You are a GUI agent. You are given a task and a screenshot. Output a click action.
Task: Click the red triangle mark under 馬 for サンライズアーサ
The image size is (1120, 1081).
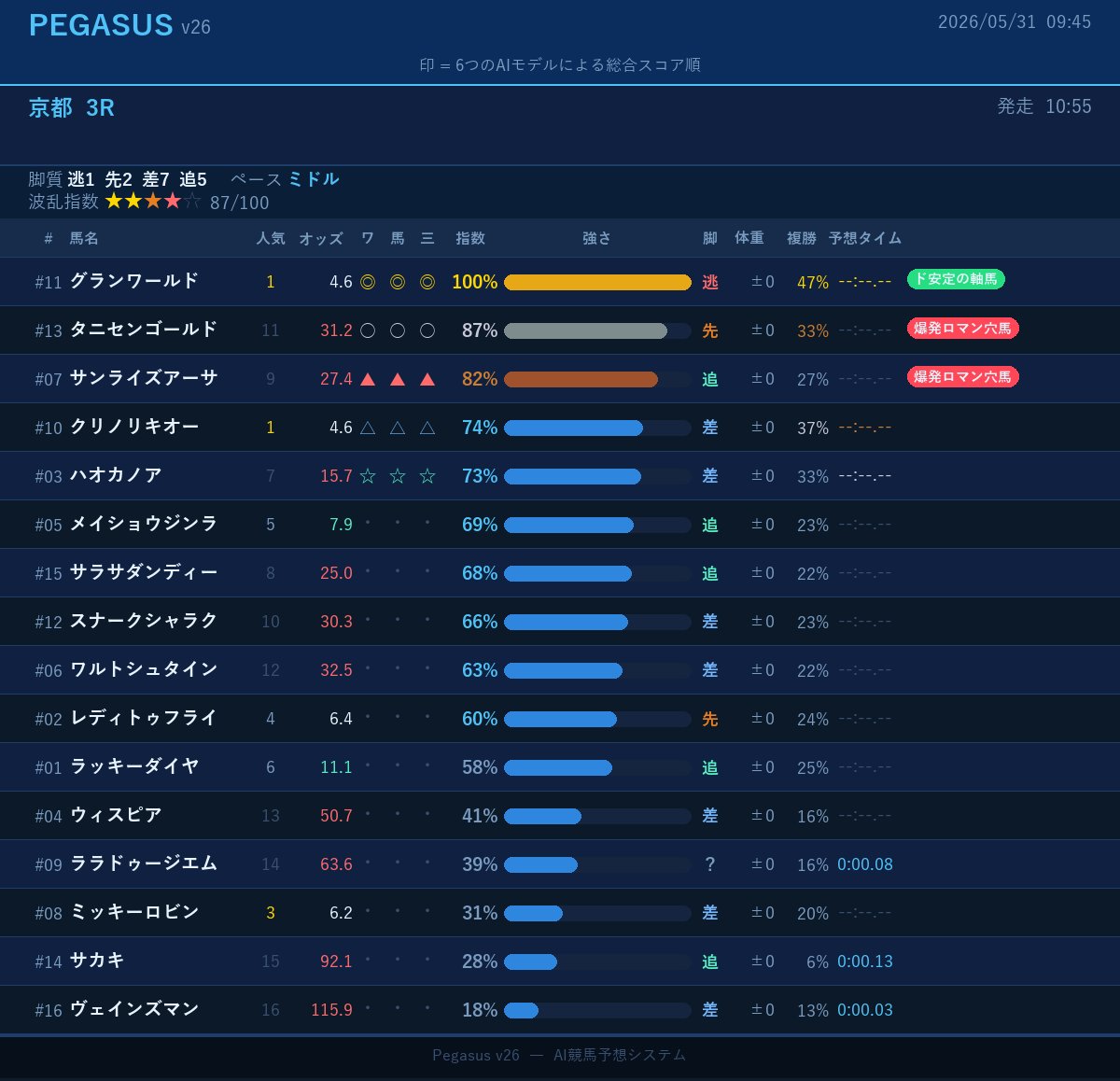click(398, 379)
